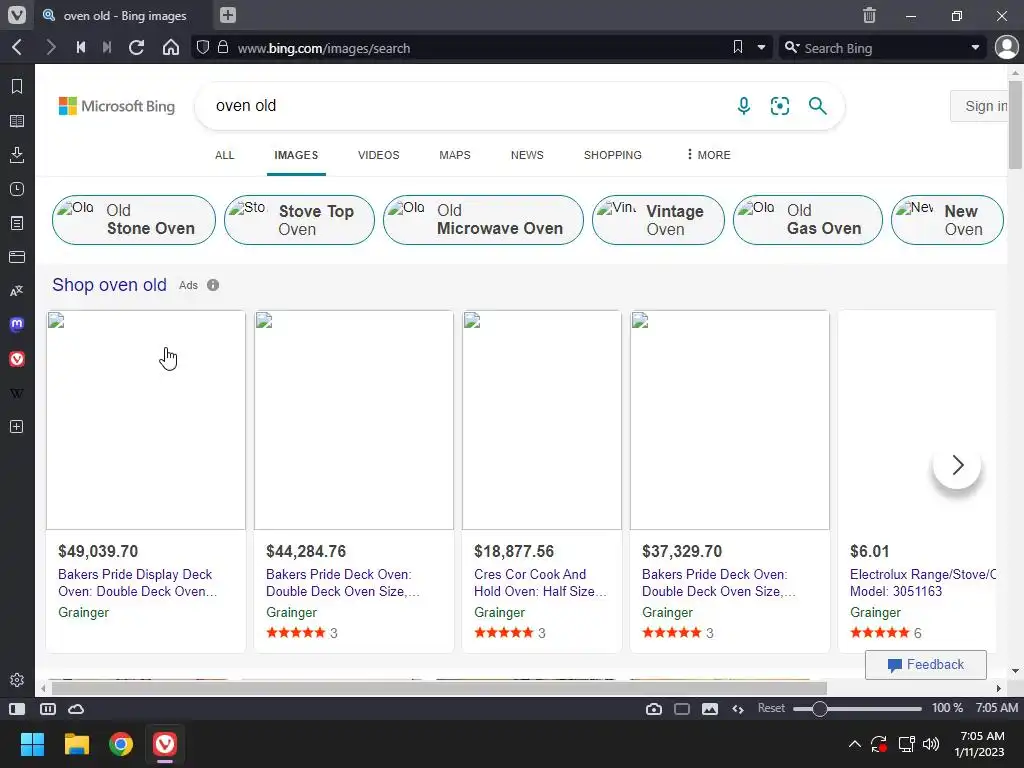Image resolution: width=1024 pixels, height=768 pixels.
Task: Expand the MORE menu
Action: click(709, 155)
